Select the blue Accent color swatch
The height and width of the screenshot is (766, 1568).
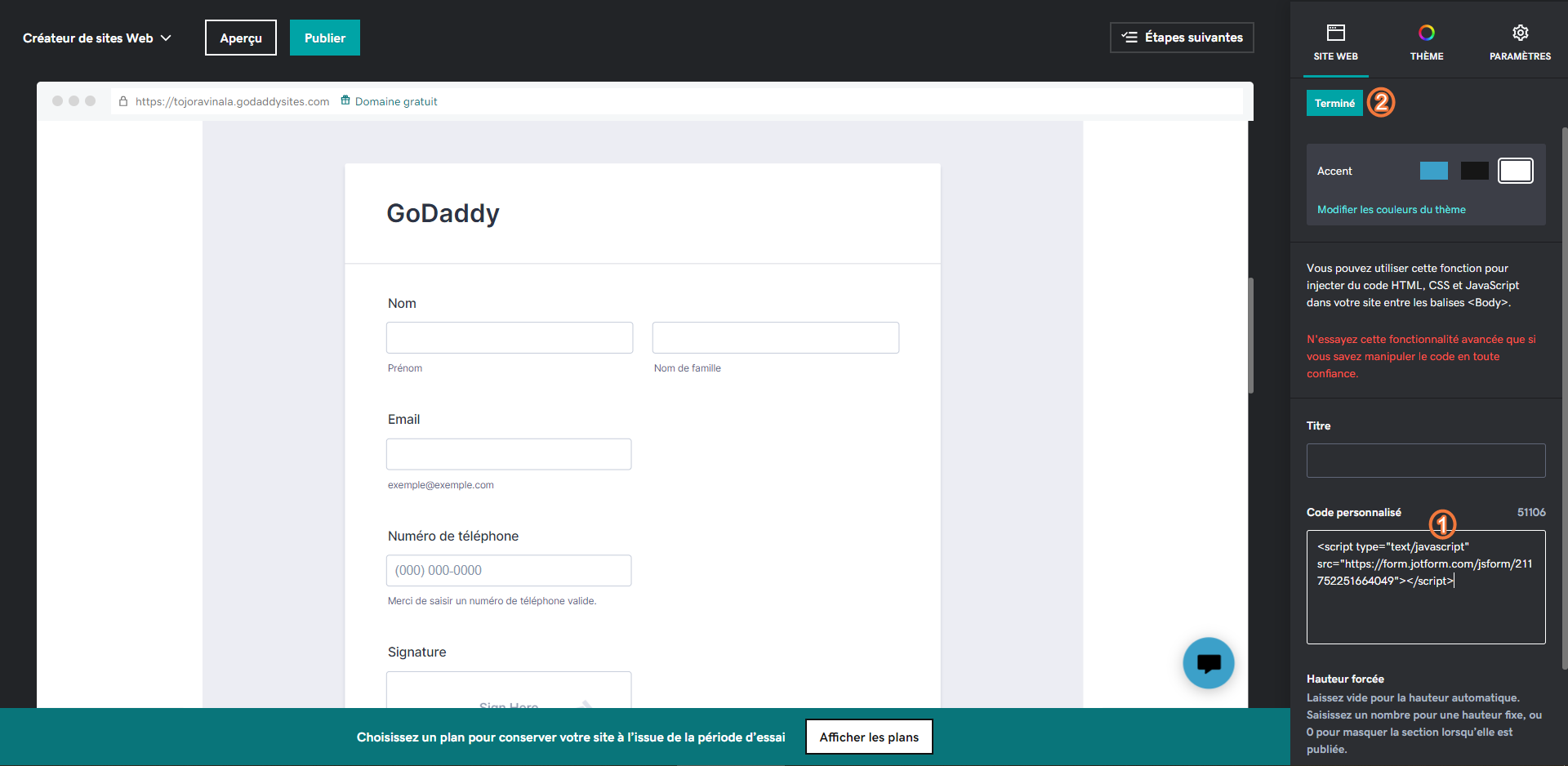[x=1434, y=171]
